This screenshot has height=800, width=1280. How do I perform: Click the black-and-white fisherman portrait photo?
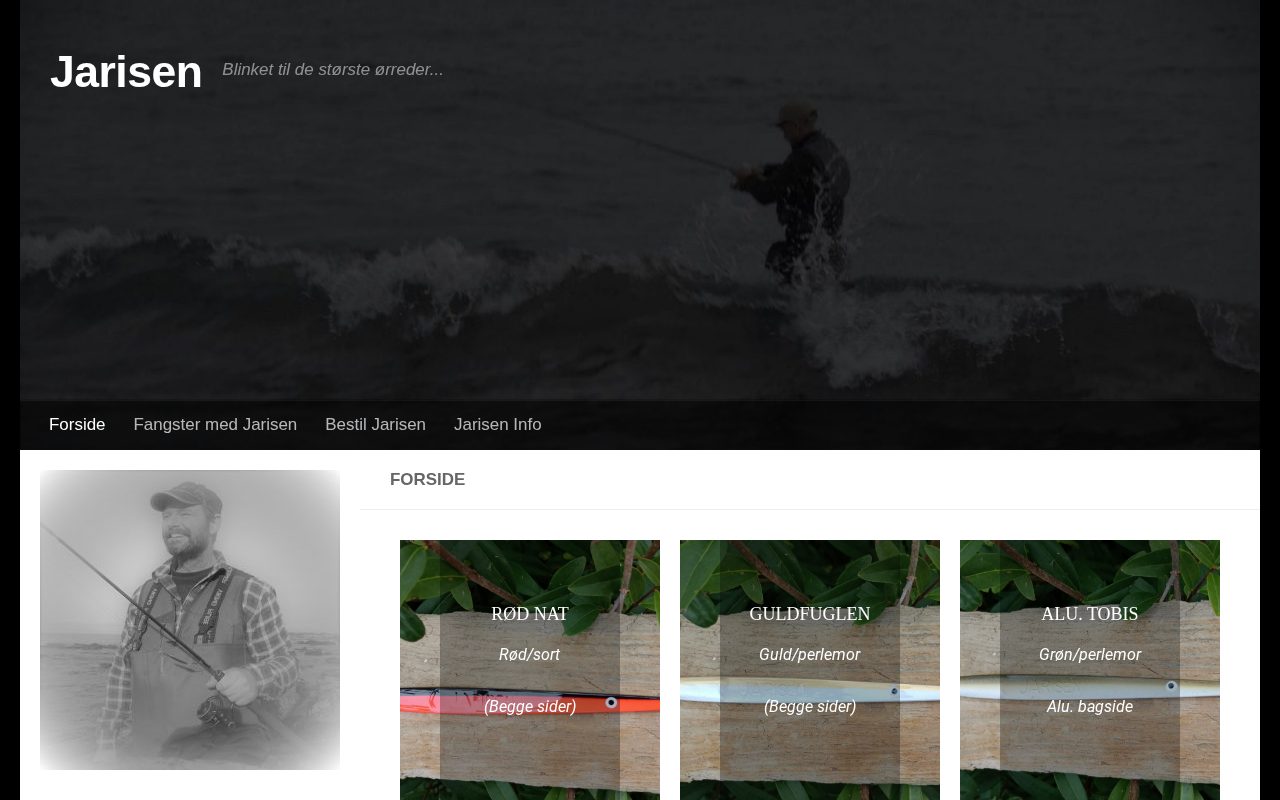click(x=190, y=620)
